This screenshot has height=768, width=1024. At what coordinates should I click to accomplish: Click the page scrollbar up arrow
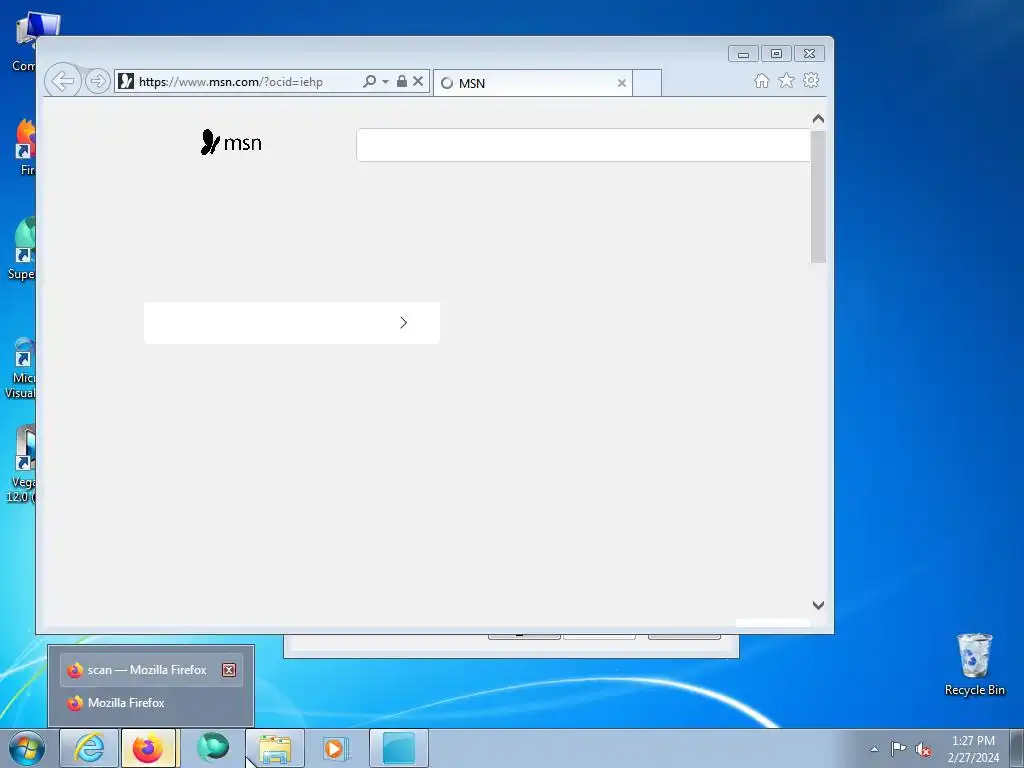point(818,119)
